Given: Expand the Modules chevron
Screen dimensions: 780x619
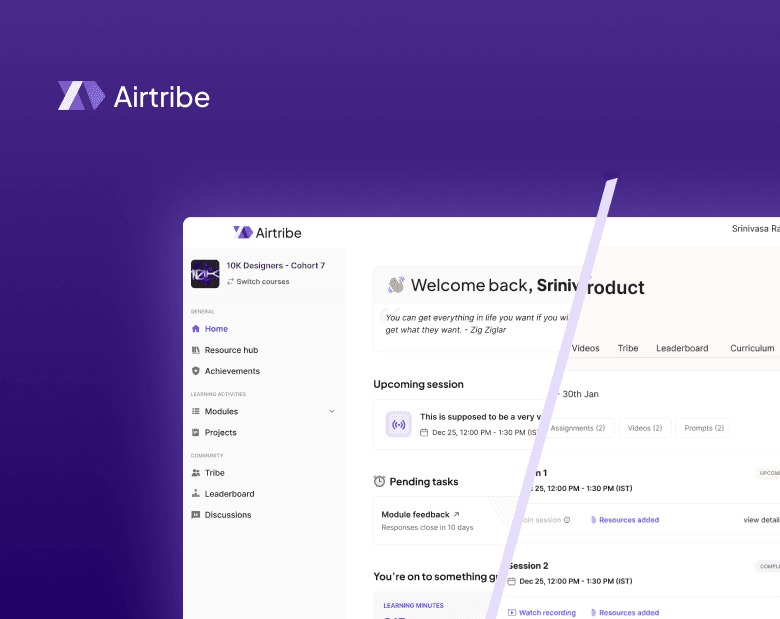Looking at the screenshot, I should click(332, 412).
